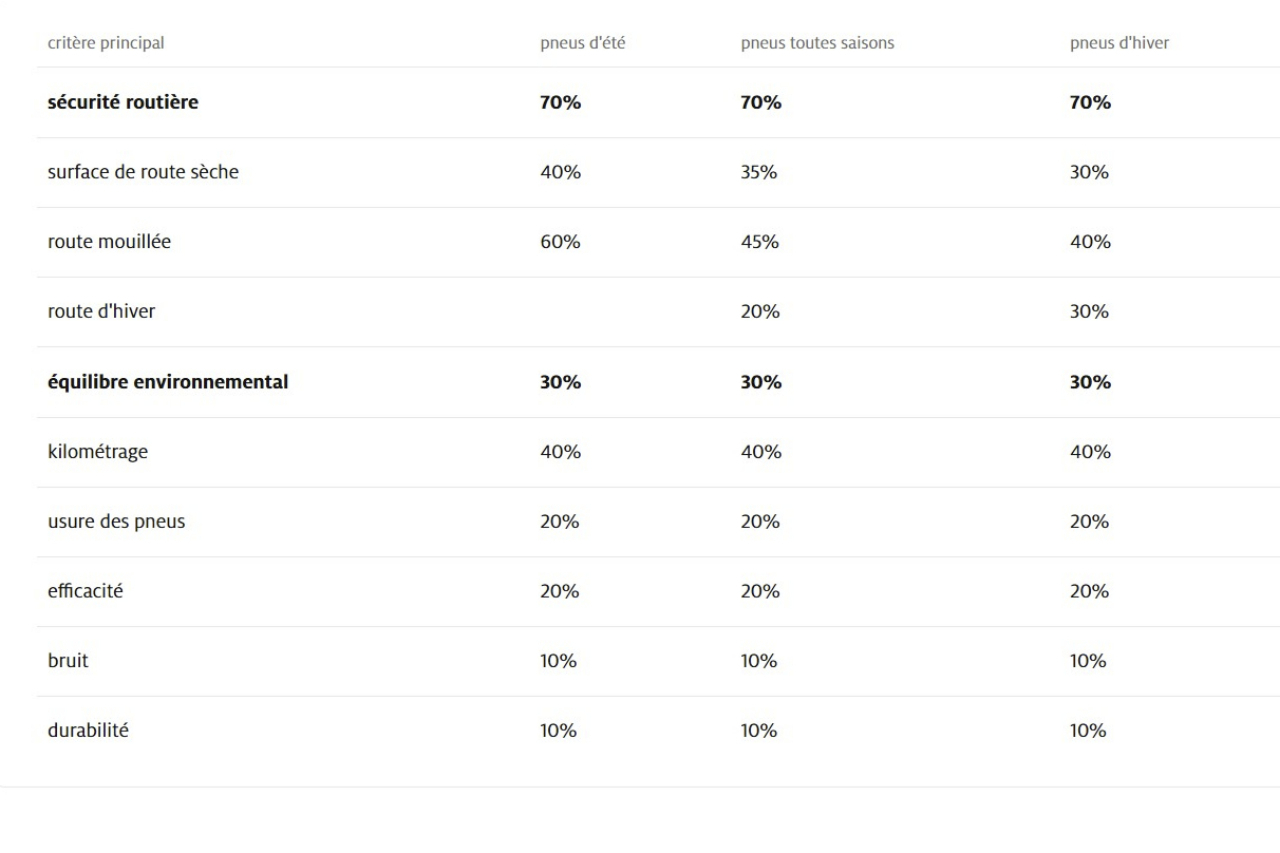Click the 45% value in route mouillée row
The height and width of the screenshot is (853, 1280).
[x=759, y=242]
